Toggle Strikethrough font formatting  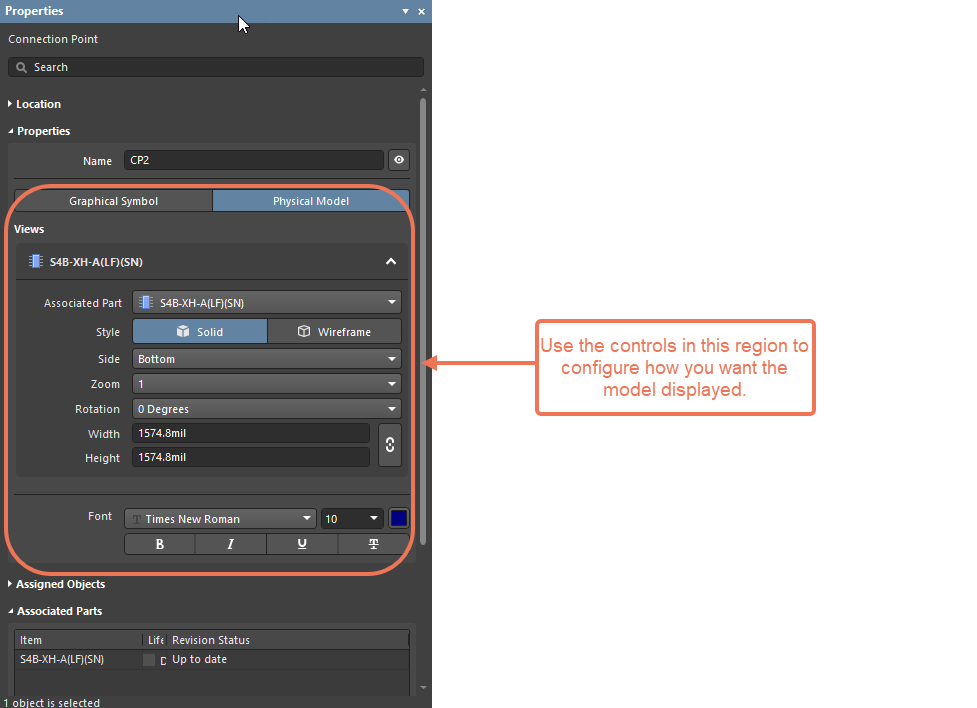373,544
